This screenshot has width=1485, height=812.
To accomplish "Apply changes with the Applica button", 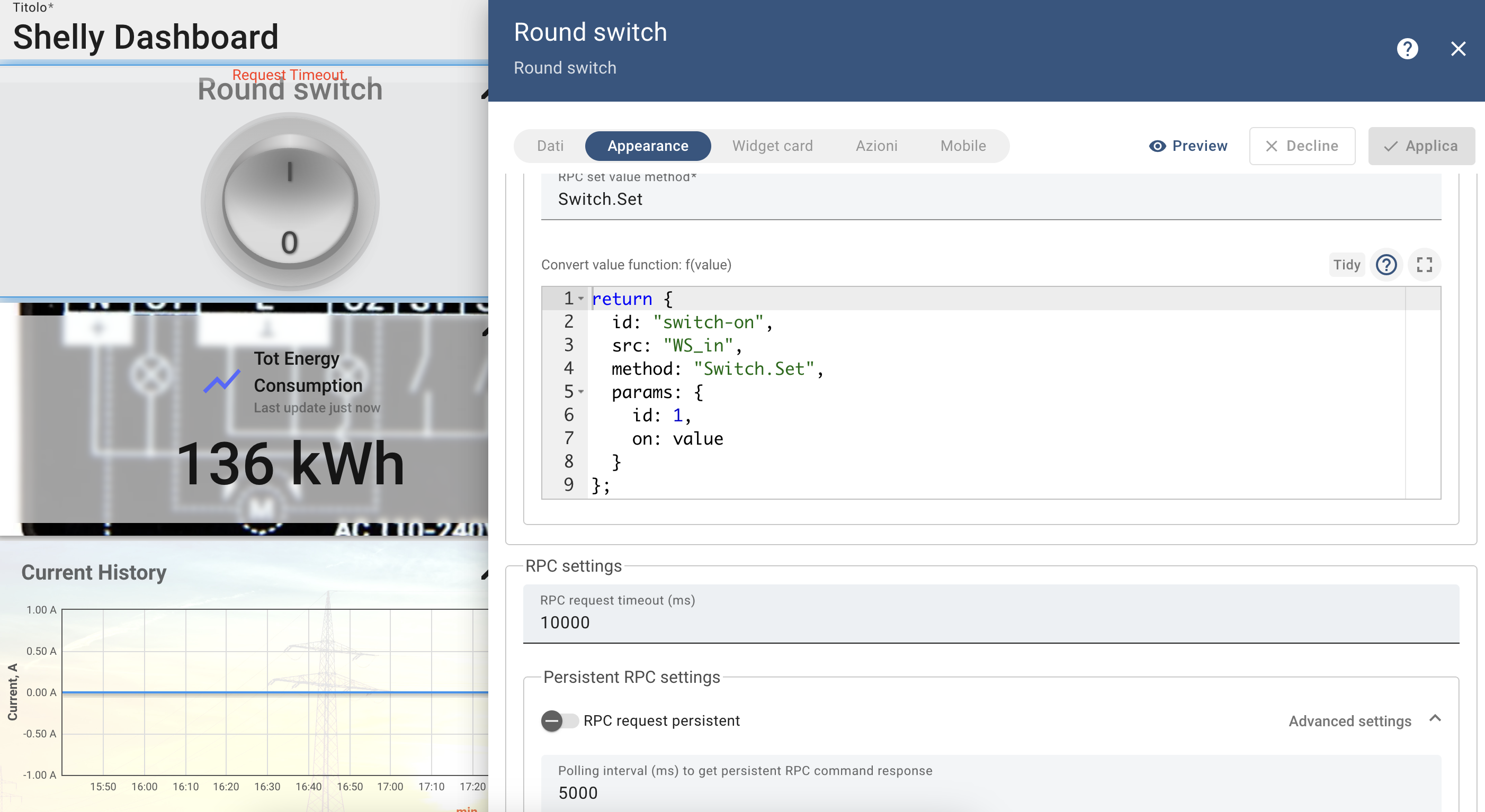I will pos(1421,146).
